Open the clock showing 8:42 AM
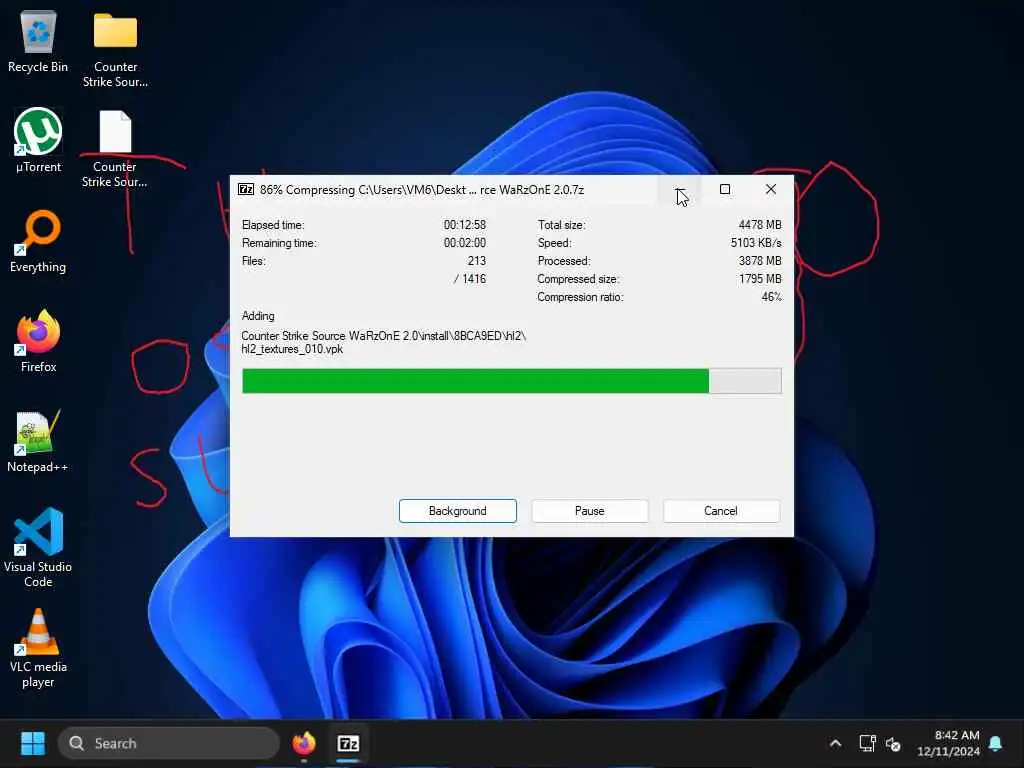 coord(948,743)
